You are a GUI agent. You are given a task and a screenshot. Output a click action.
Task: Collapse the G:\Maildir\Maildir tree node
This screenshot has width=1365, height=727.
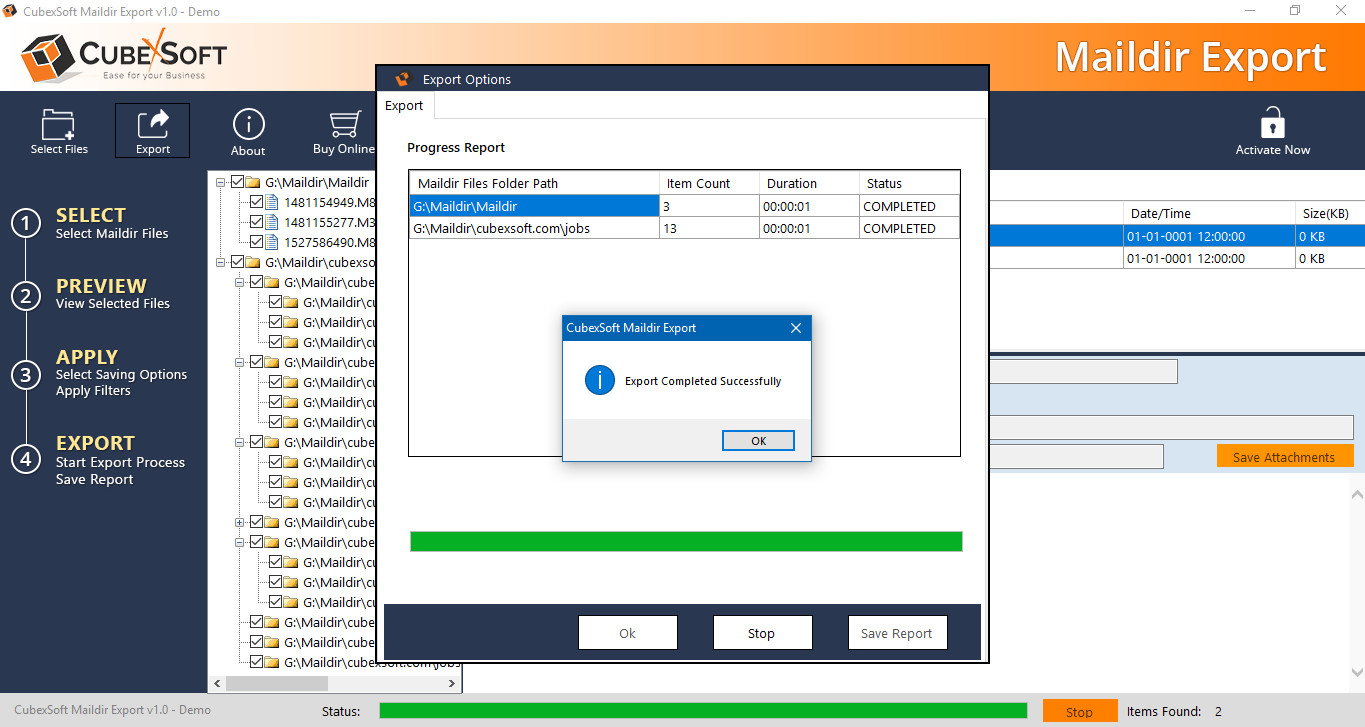[221, 182]
